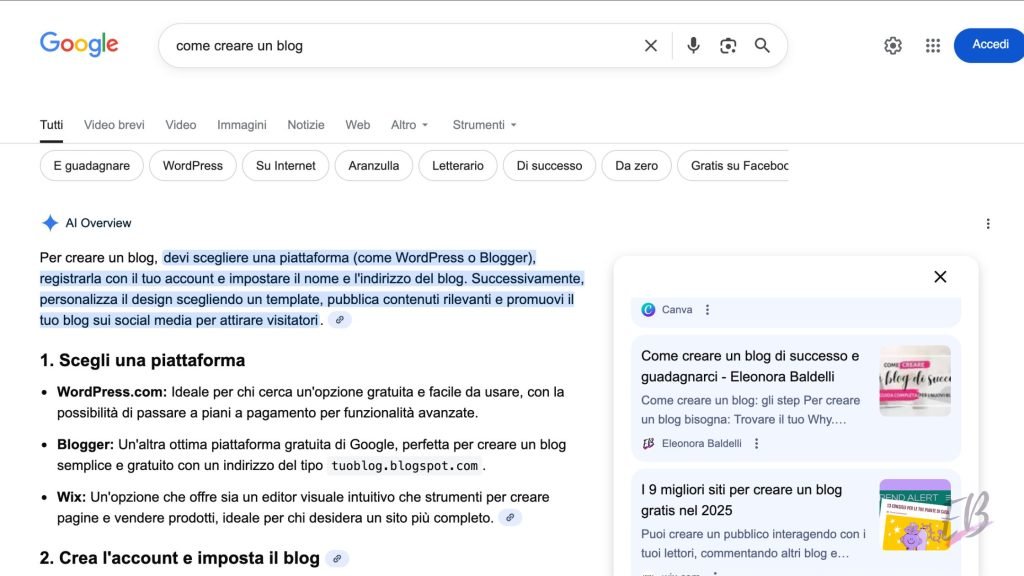
Task: Open Search by image camera icon
Action: pos(728,46)
